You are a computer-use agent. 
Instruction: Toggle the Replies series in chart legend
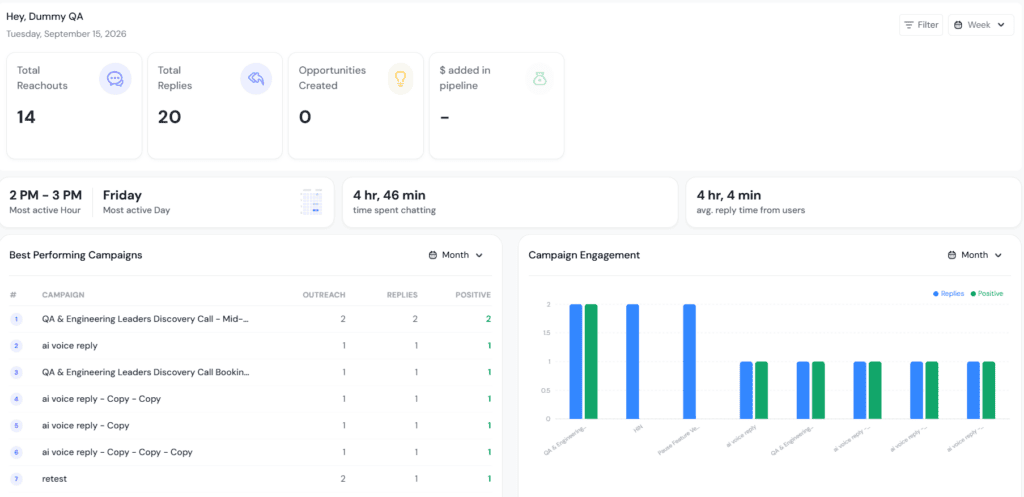(948, 294)
